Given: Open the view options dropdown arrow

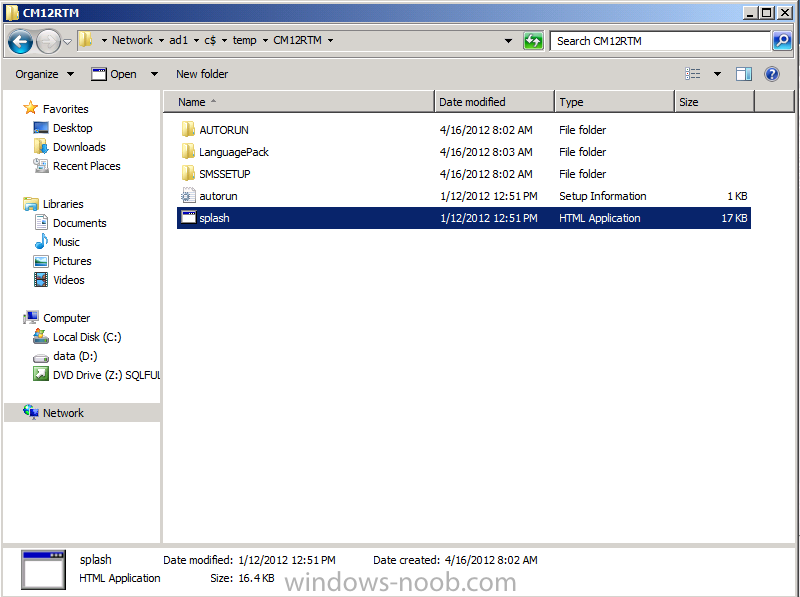Looking at the screenshot, I should click(717, 74).
